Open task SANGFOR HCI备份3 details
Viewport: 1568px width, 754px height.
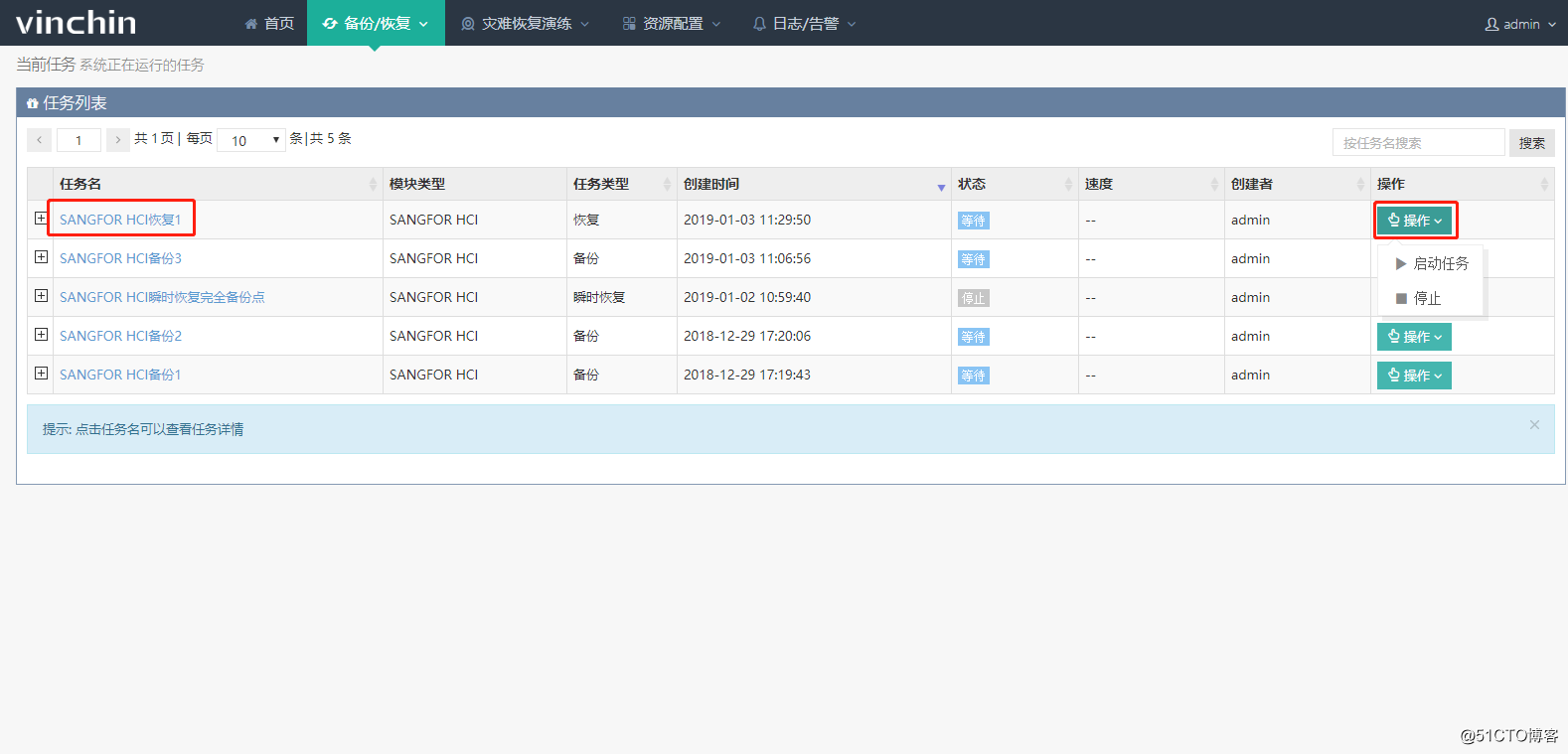[120, 258]
